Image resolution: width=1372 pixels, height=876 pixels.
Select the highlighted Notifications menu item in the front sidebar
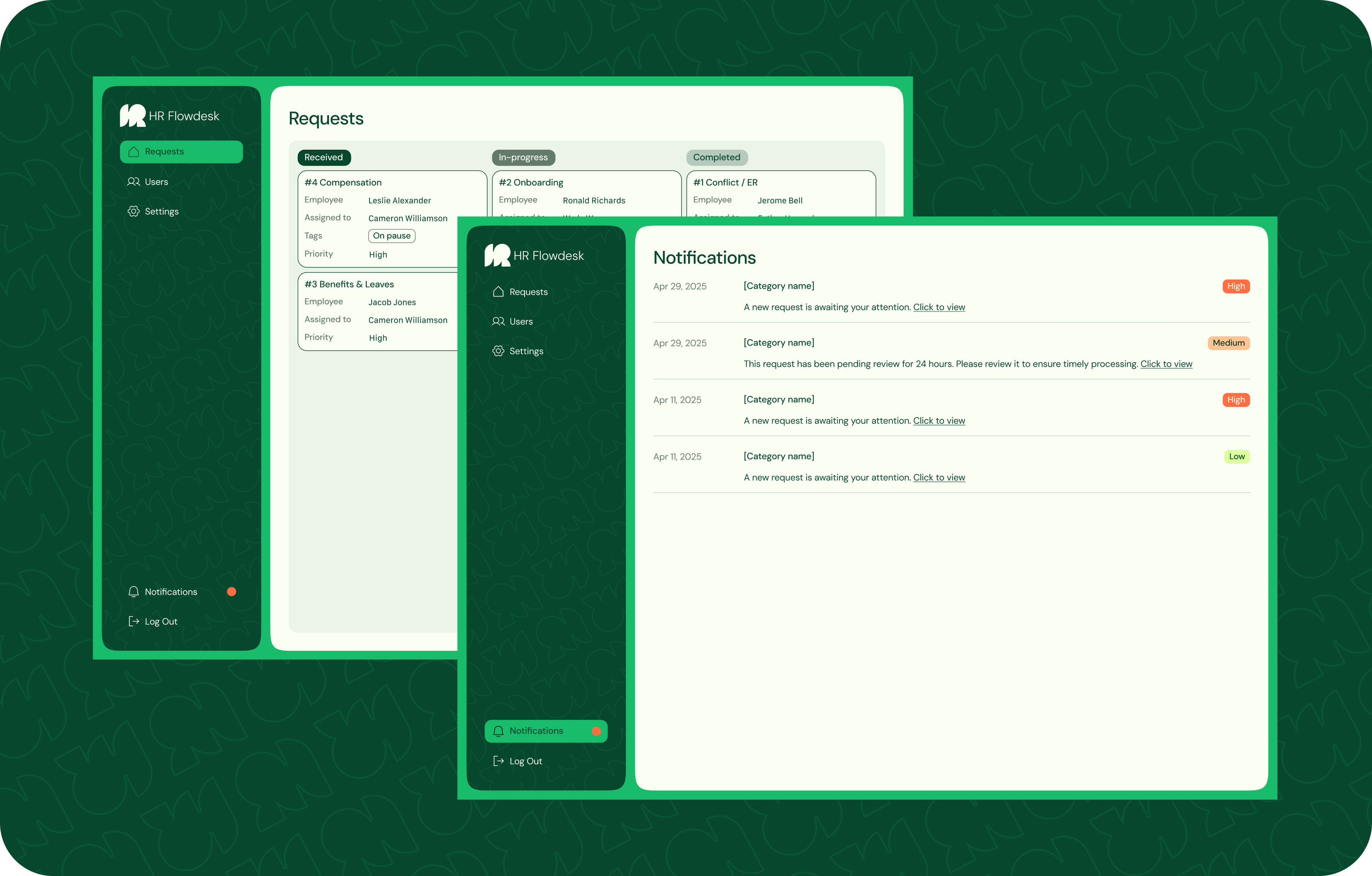(545, 731)
